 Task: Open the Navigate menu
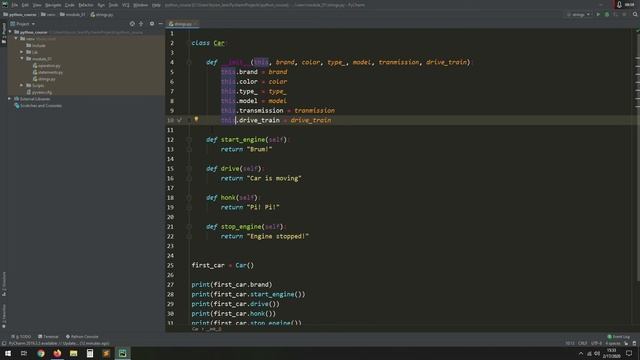53,5
